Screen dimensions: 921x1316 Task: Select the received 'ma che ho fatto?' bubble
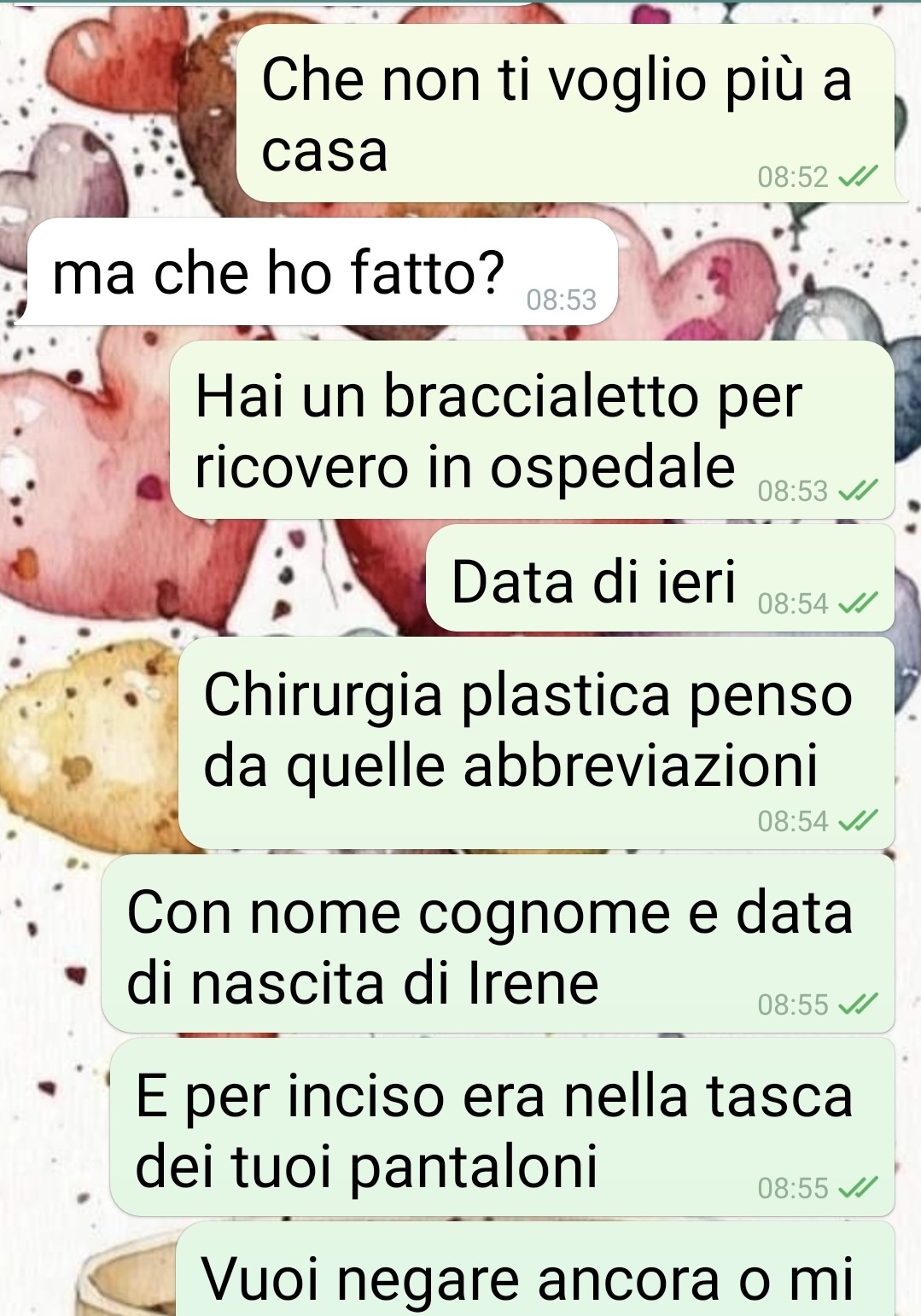pyautogui.click(x=322, y=271)
